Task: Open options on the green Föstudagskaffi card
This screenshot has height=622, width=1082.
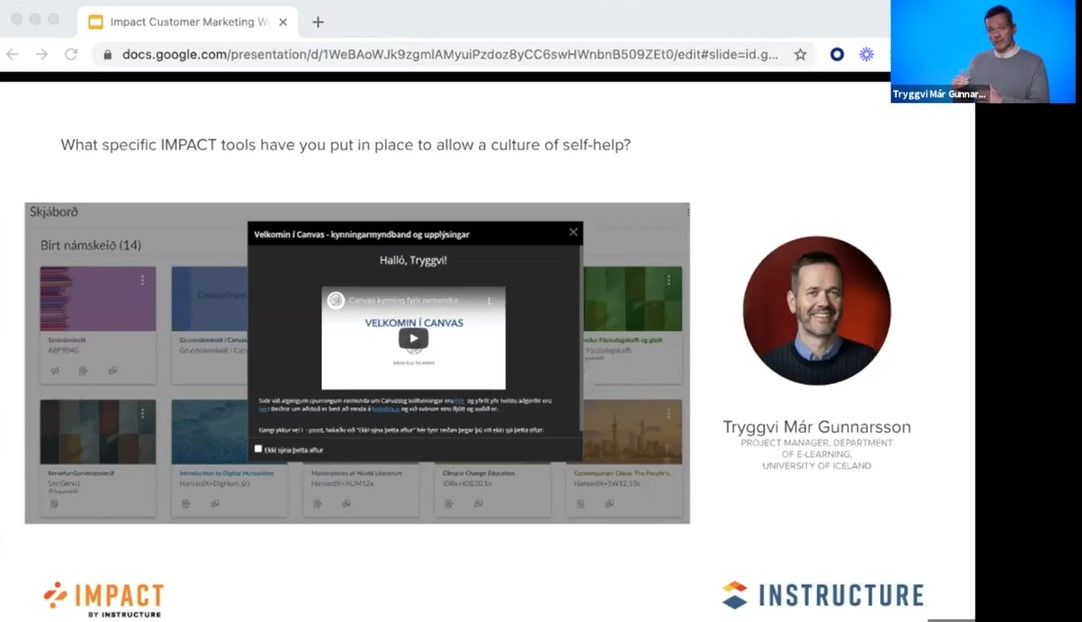Action: tap(668, 280)
